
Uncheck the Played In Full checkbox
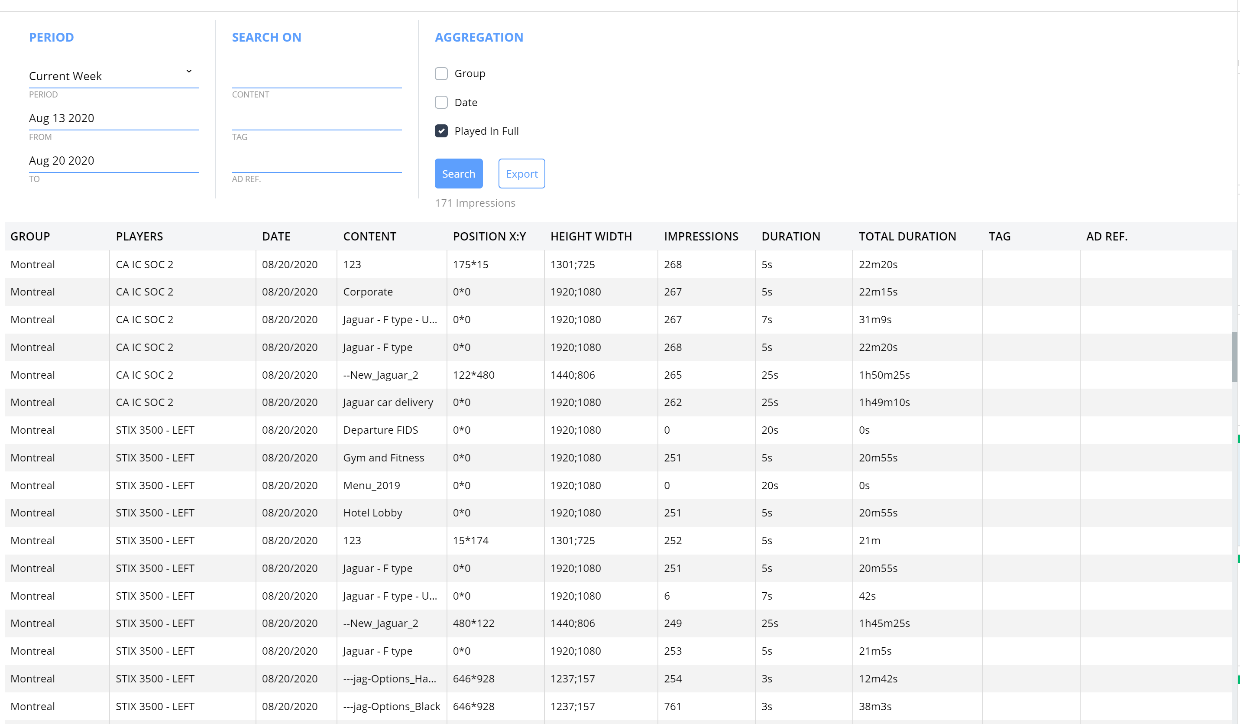[x=441, y=131]
